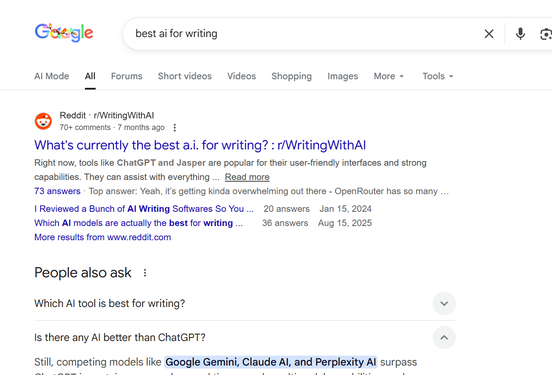
Task: Click '36 answers' text
Action: tap(285, 223)
